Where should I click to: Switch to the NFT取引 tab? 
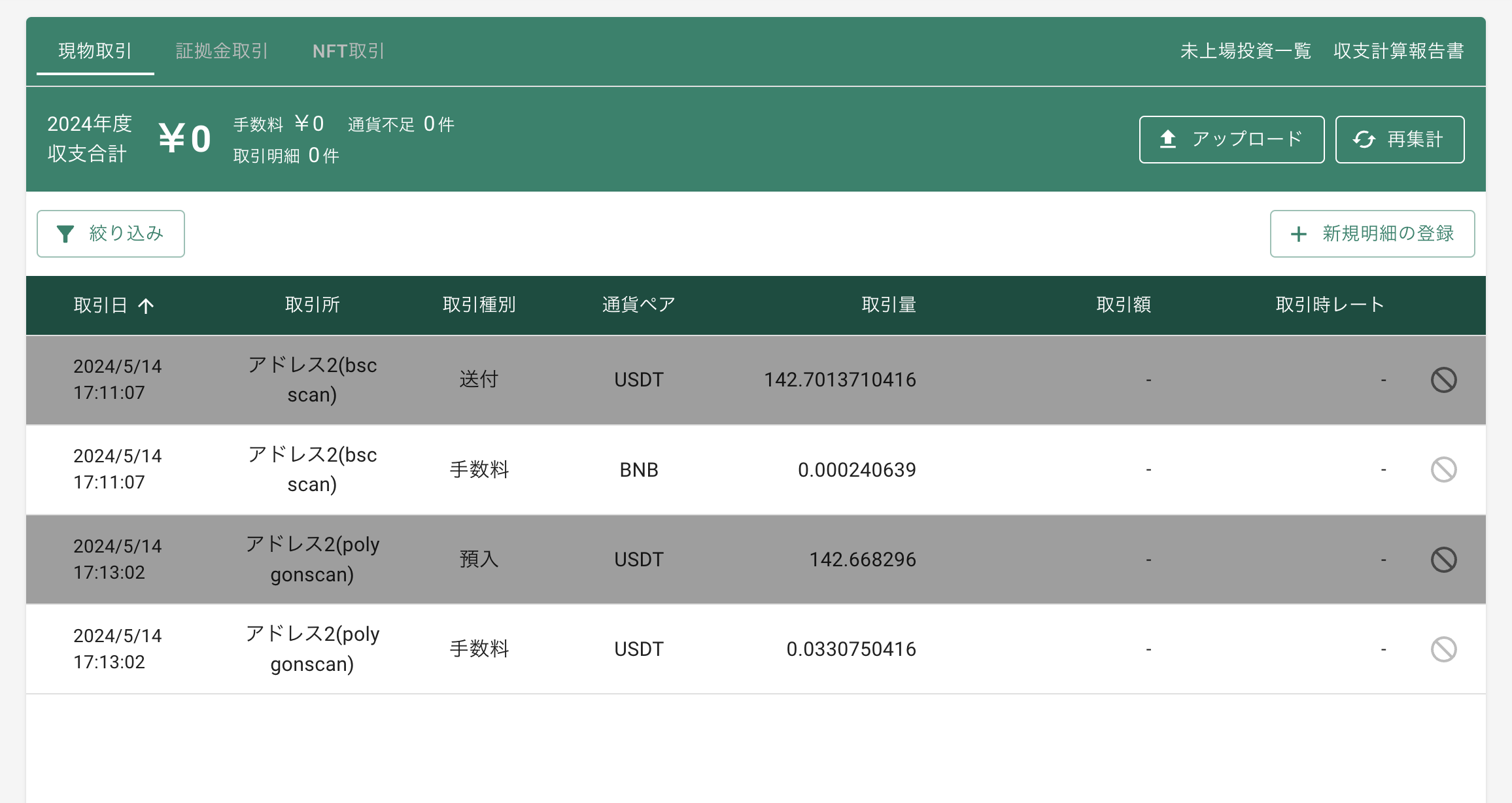pos(349,51)
